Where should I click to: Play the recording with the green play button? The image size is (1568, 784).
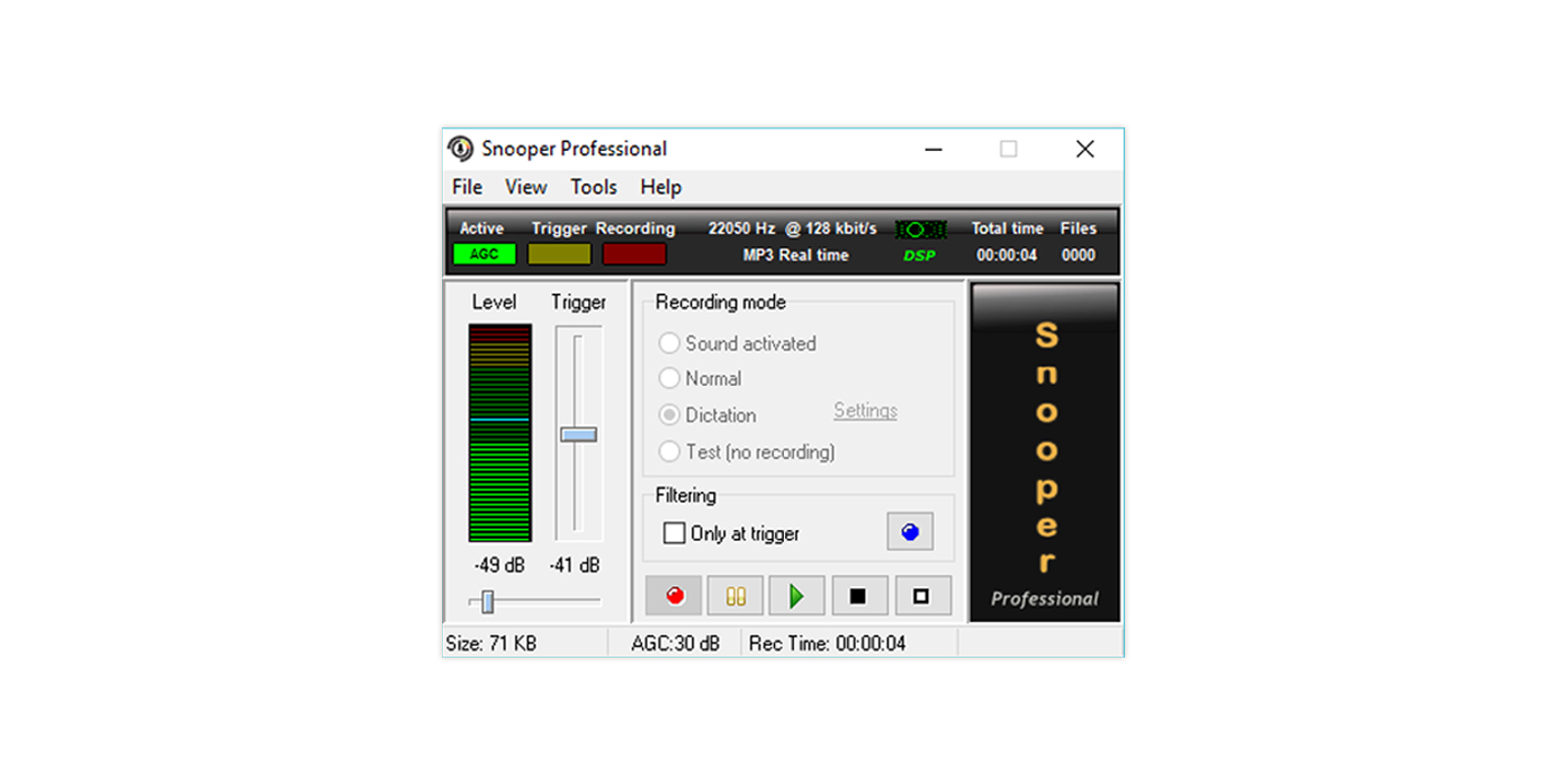797,596
